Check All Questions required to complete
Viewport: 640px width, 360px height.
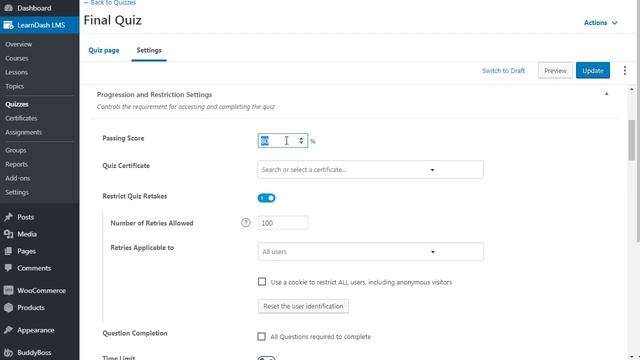coord(262,336)
